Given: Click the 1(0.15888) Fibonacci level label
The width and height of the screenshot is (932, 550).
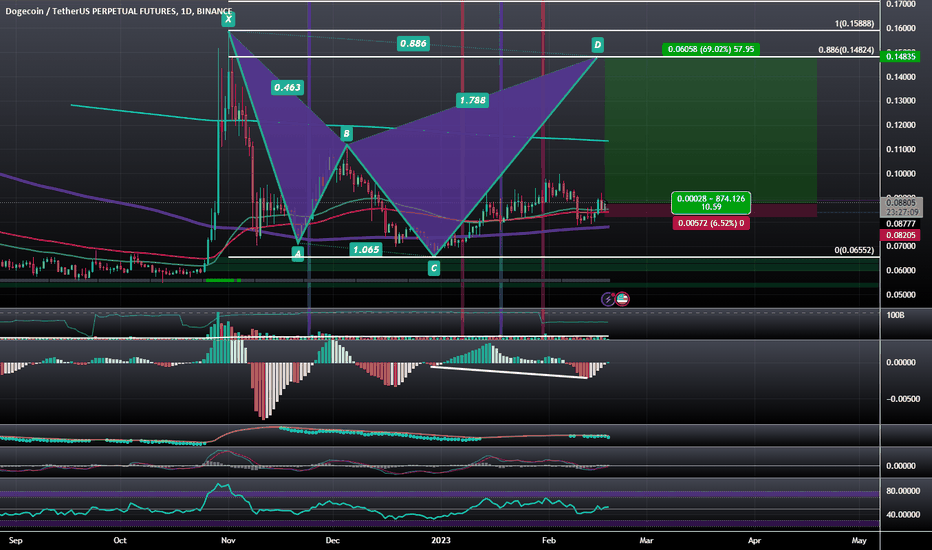Looking at the screenshot, I should [x=854, y=24].
